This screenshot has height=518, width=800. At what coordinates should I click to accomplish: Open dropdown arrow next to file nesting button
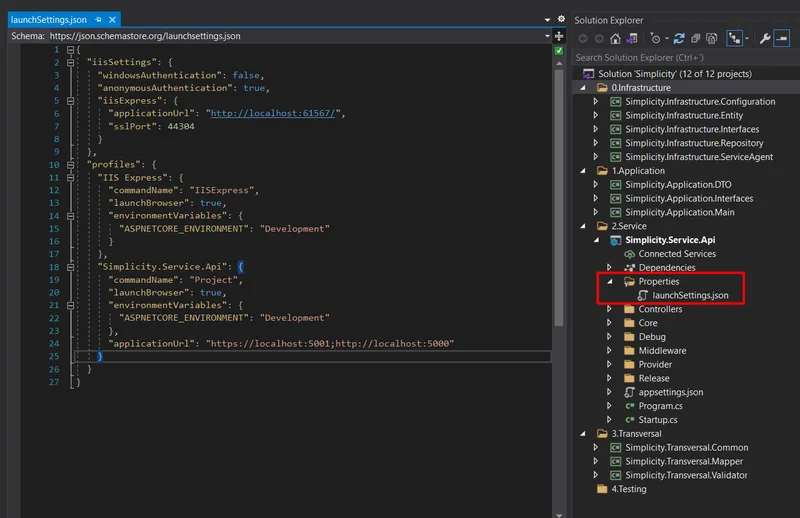coord(747,39)
